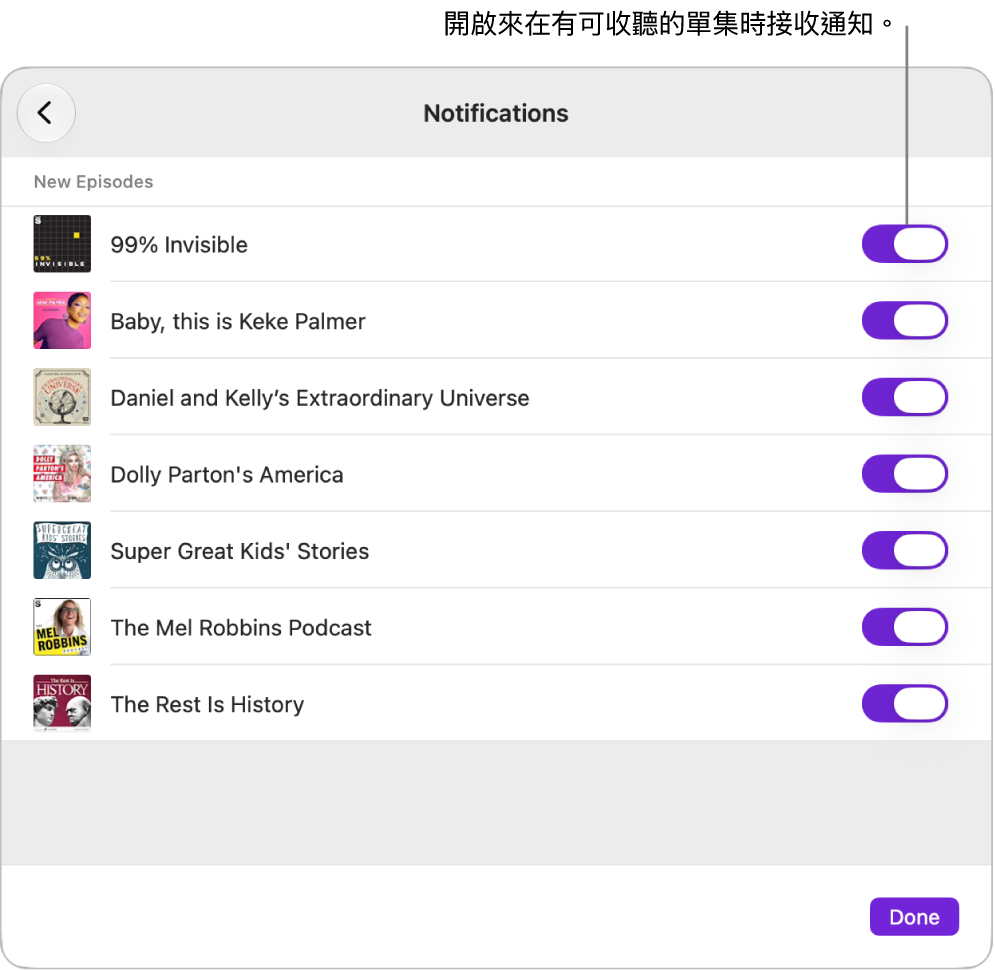Toggle Super Great Kids' Stories notifications

click(905, 550)
